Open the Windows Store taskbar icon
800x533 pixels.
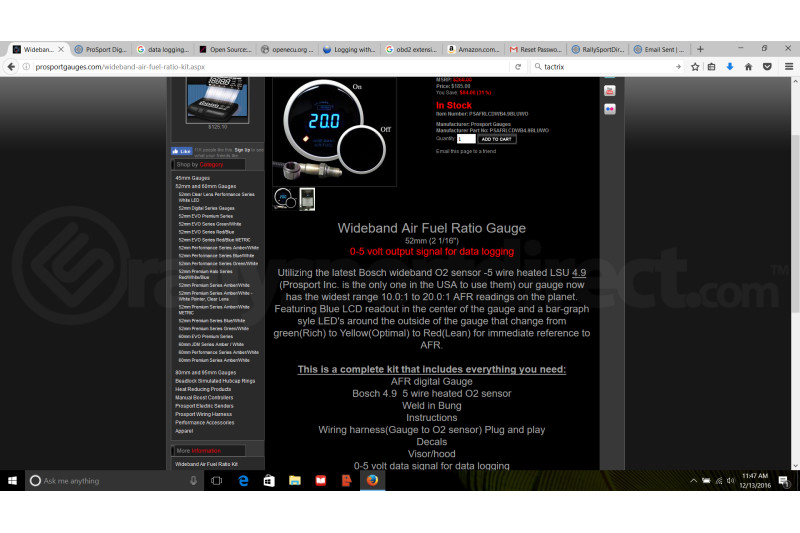coord(269,480)
